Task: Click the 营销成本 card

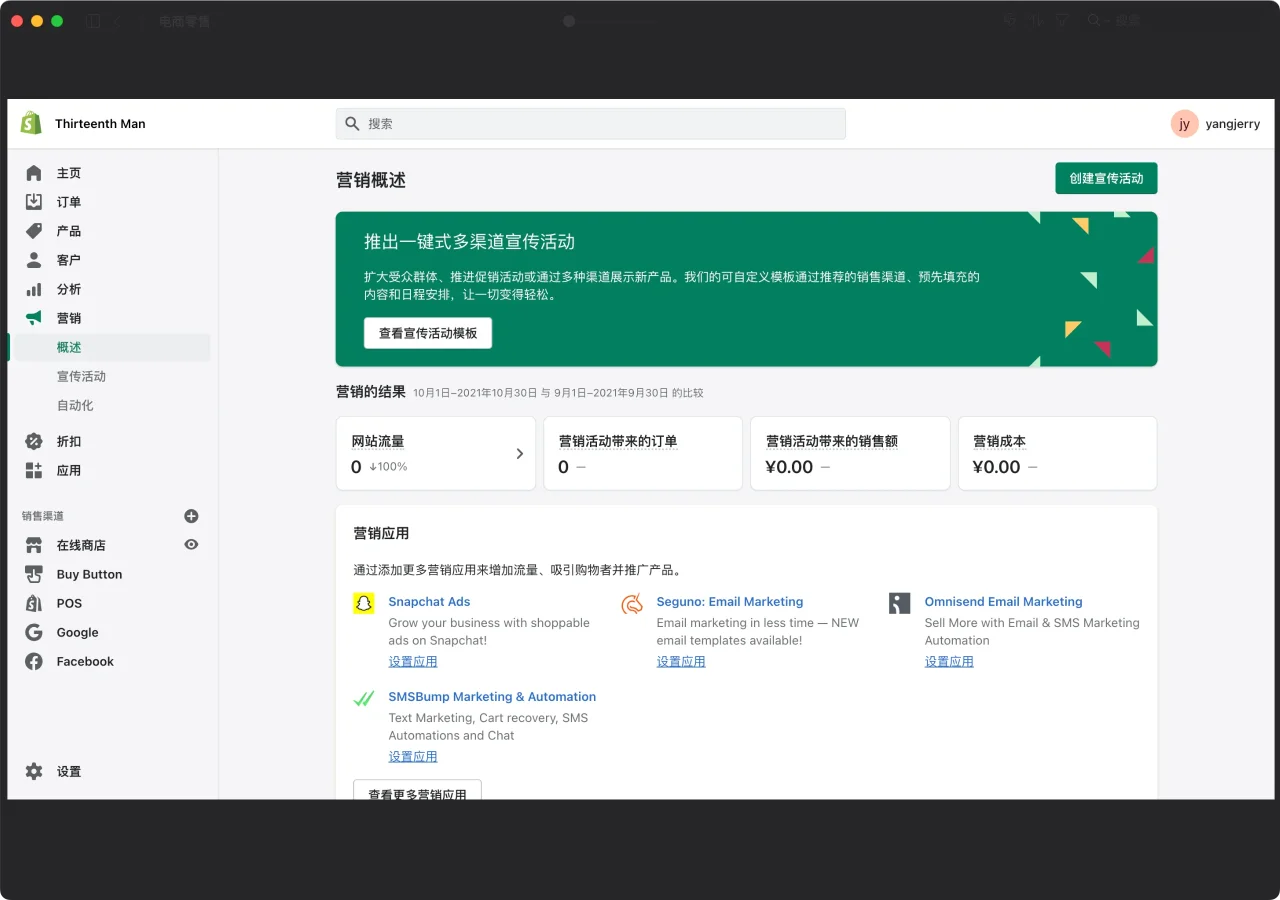Action: click(x=1057, y=453)
